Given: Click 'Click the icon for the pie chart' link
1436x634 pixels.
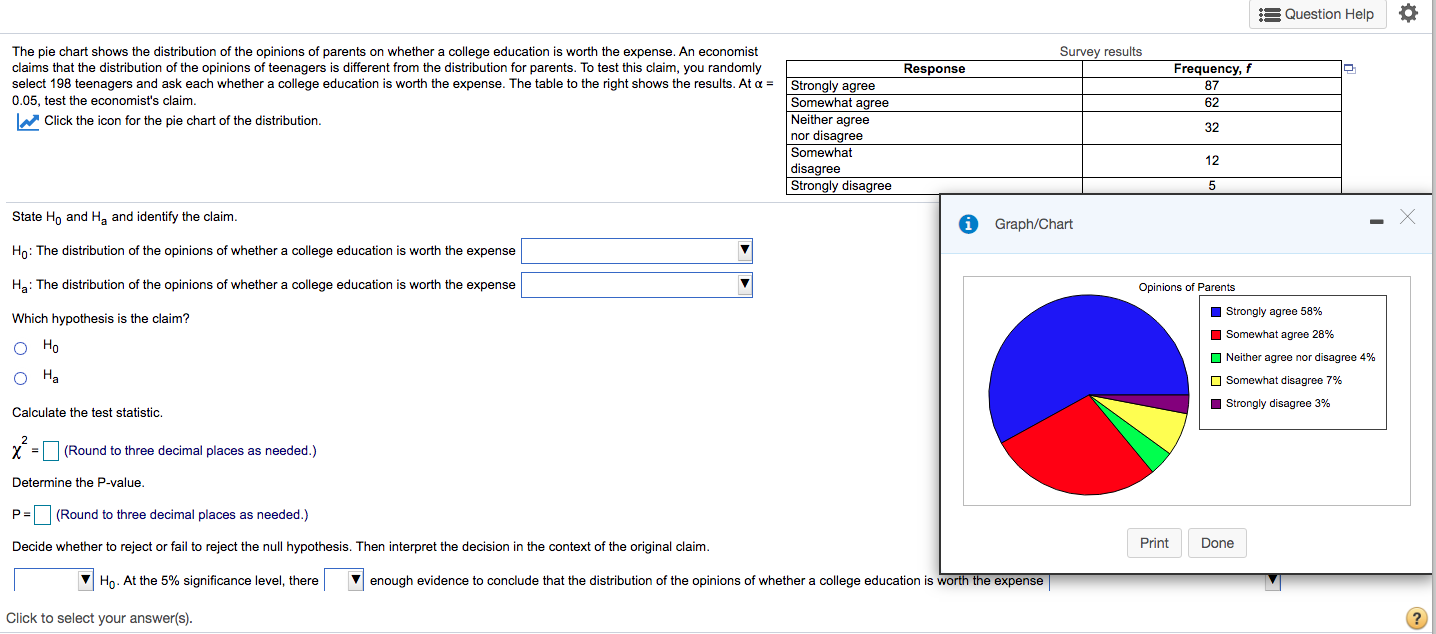Looking at the screenshot, I should pos(183,121).
